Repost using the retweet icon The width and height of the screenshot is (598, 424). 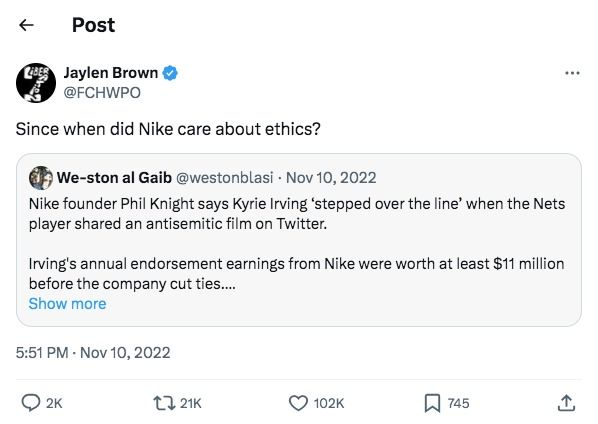[x=164, y=403]
